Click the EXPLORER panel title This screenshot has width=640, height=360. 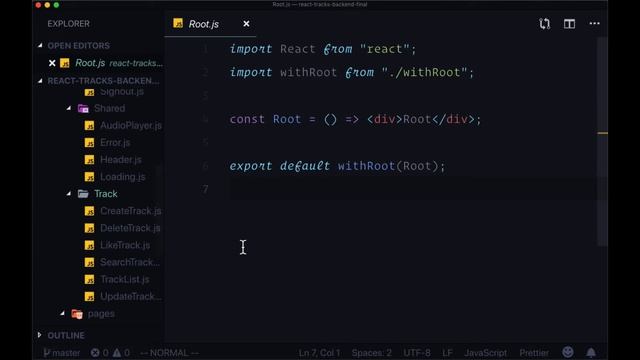tap(68, 24)
